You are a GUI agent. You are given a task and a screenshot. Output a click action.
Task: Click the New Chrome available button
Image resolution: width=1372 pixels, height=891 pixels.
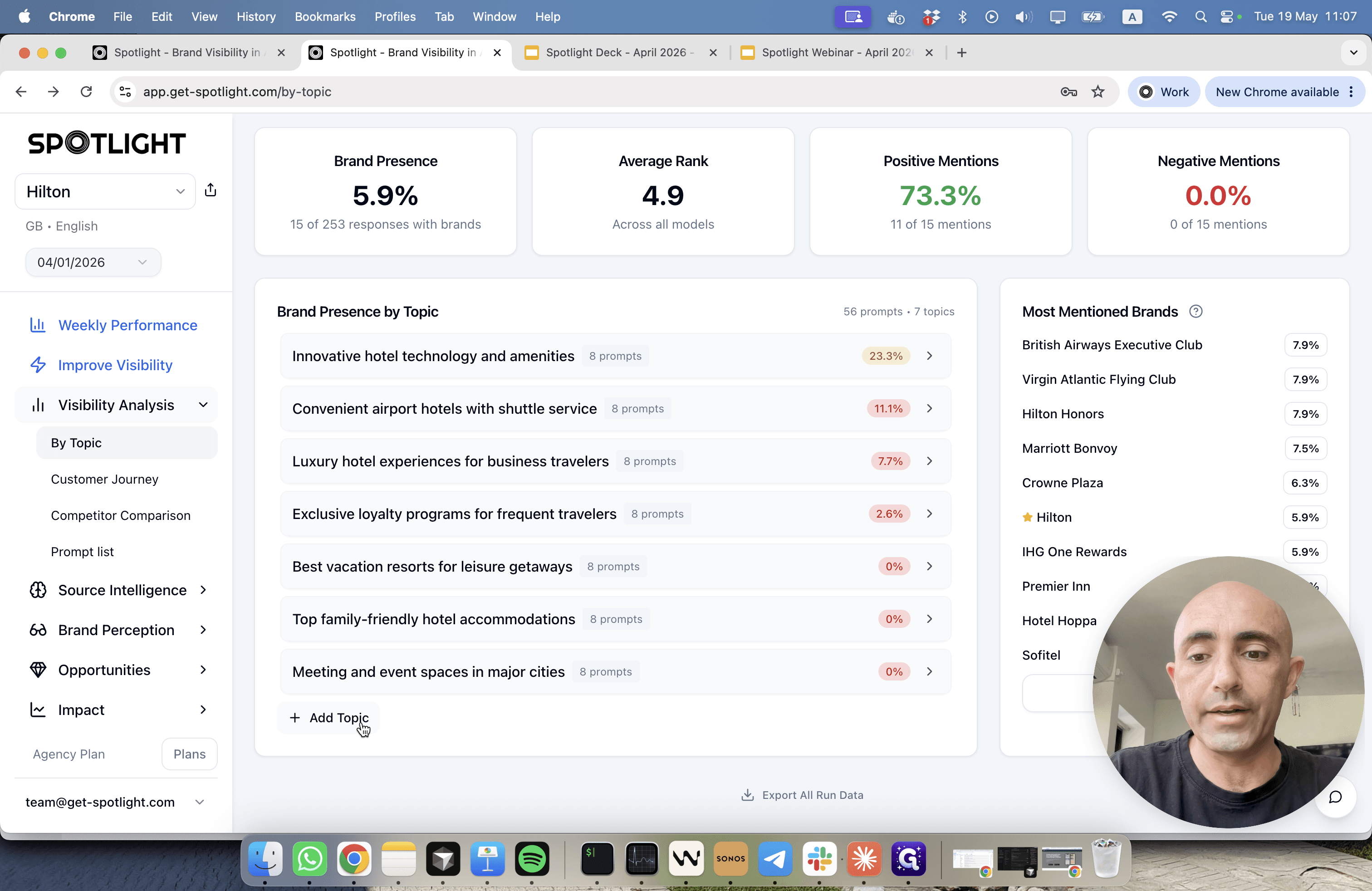coord(1284,92)
